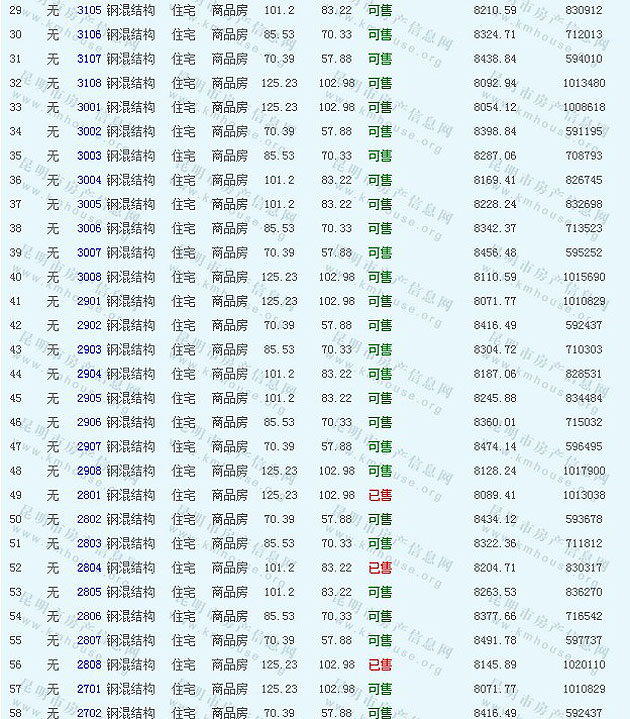Open room 3008 details
630x719 pixels.
tap(89, 277)
